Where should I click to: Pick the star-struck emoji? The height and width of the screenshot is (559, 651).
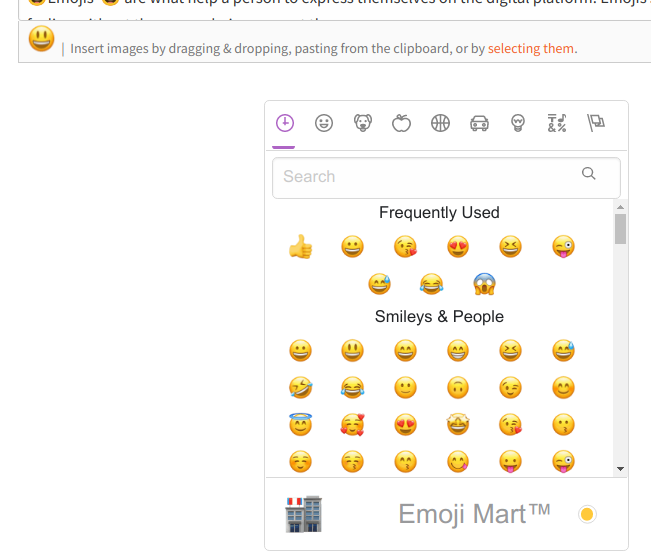point(458,425)
